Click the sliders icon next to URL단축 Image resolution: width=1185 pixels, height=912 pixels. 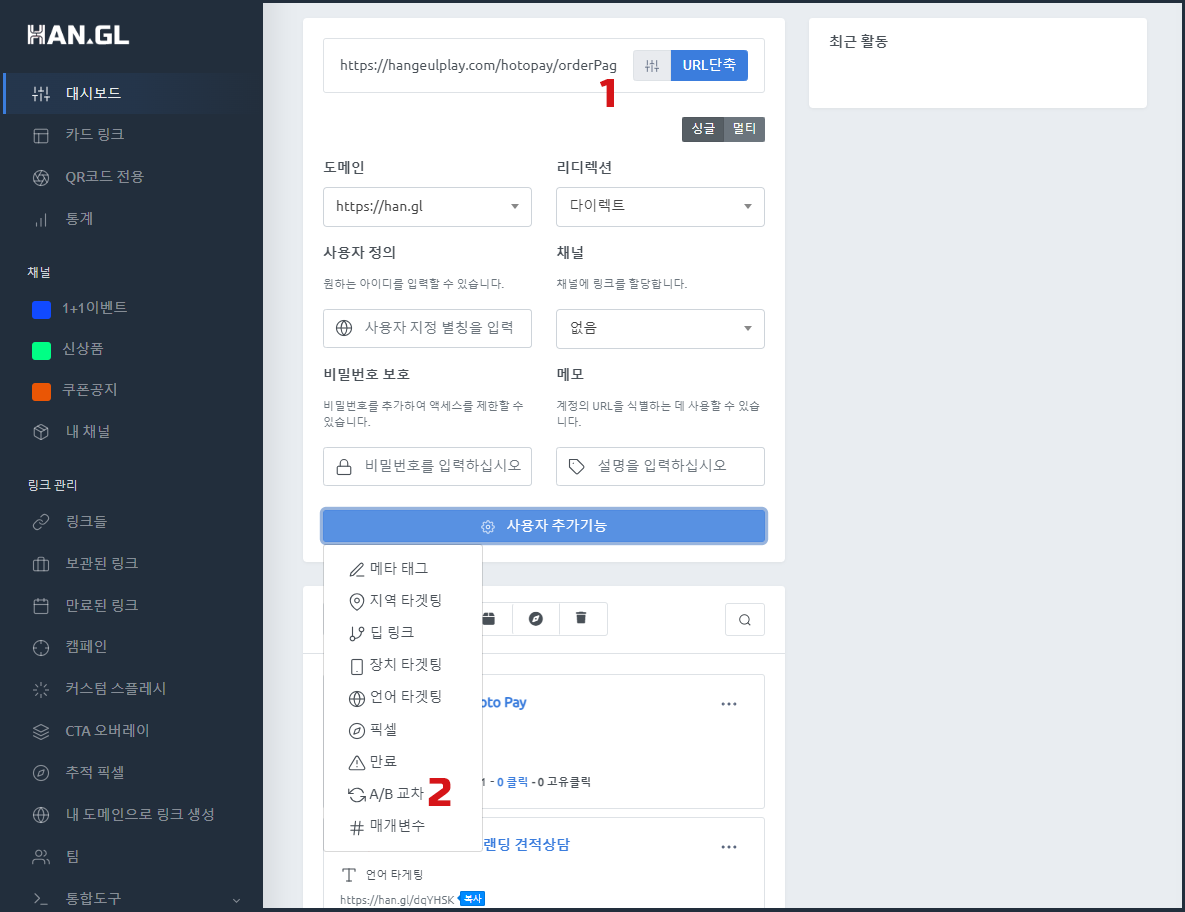coord(651,66)
